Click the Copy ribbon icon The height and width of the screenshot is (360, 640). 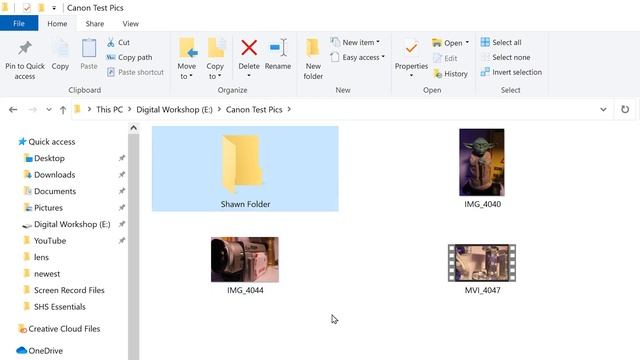60,49
